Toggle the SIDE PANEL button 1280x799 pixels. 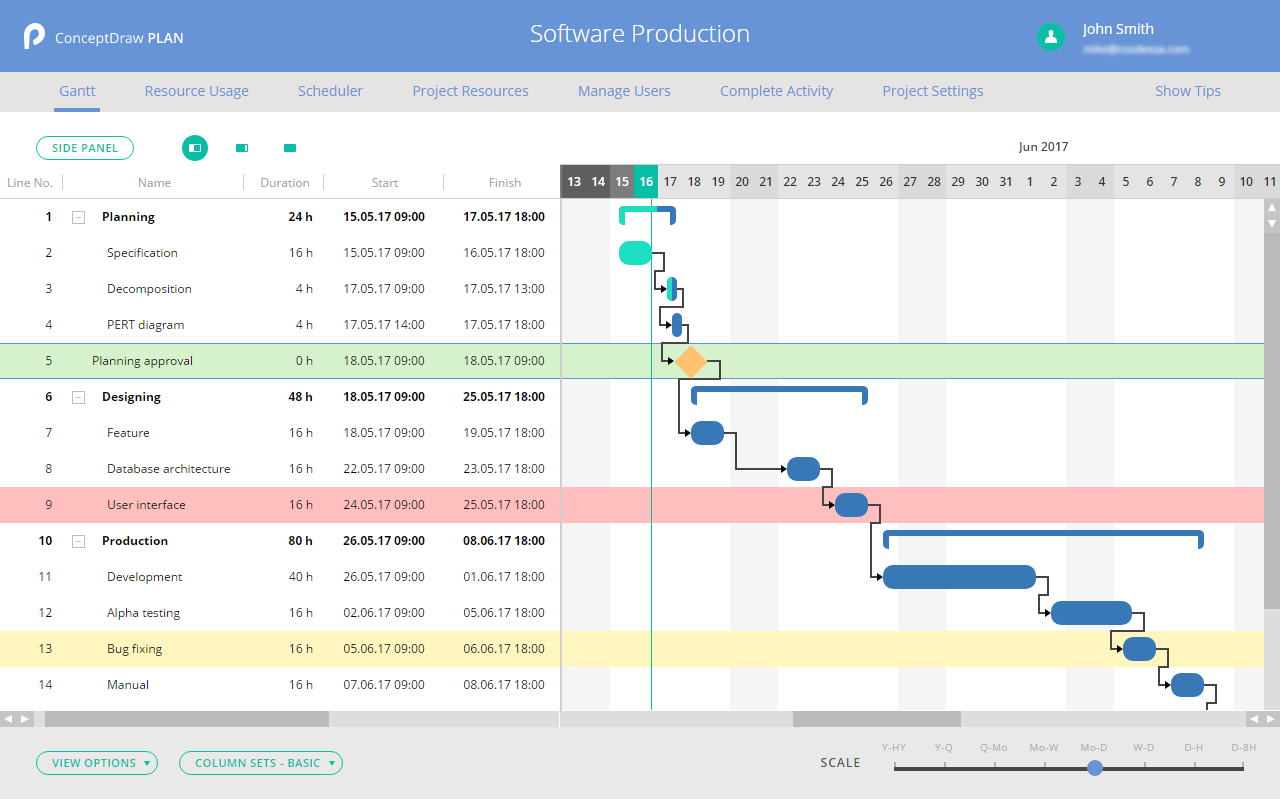85,148
